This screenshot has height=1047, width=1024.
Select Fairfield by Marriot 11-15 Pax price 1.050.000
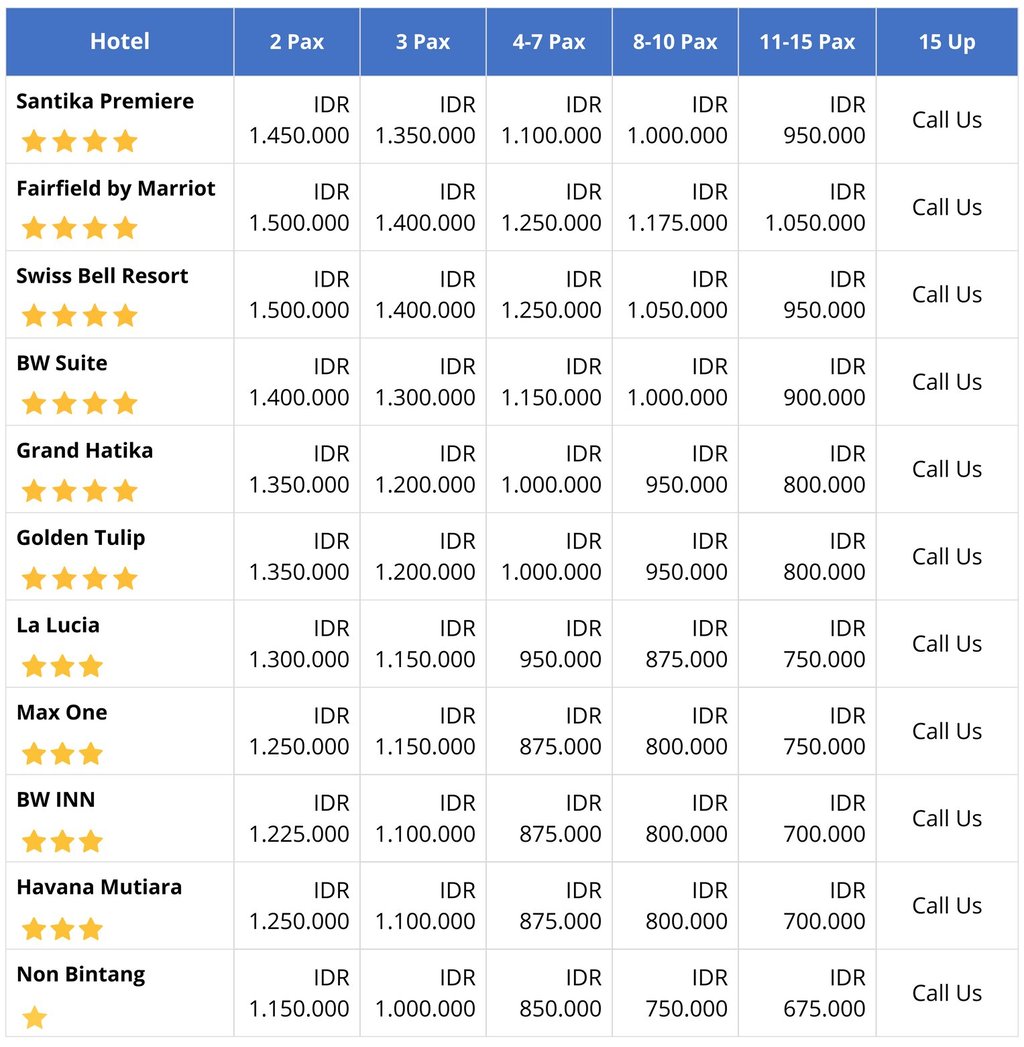point(815,223)
